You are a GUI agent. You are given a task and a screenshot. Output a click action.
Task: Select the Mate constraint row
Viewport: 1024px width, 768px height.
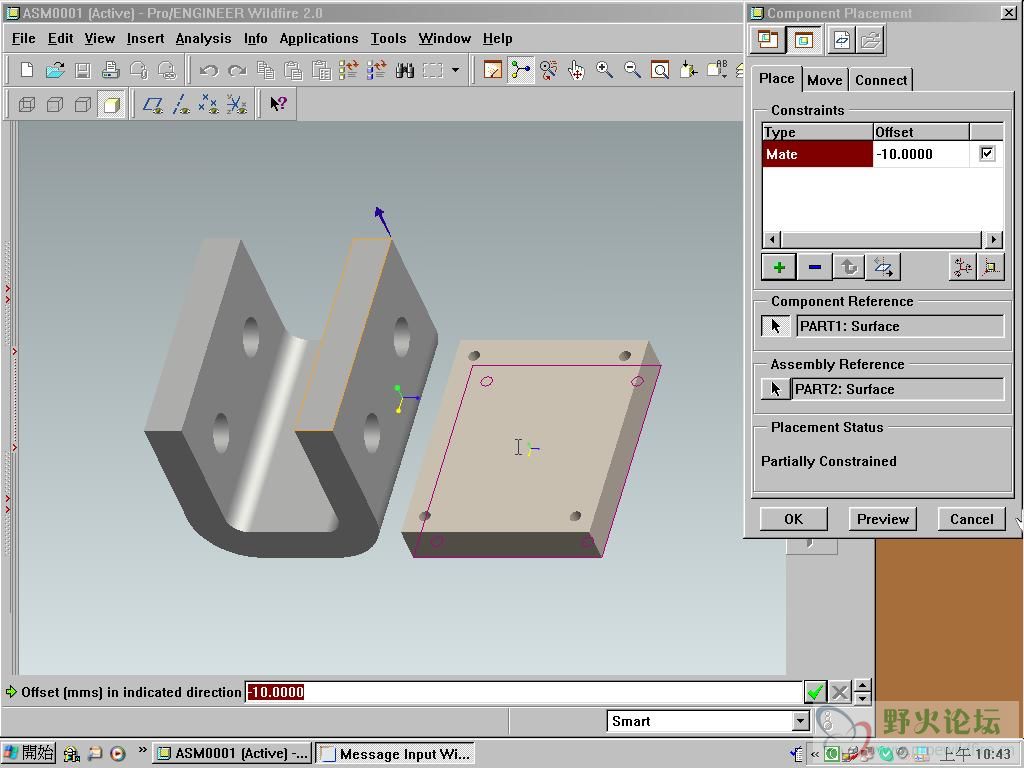click(x=818, y=154)
